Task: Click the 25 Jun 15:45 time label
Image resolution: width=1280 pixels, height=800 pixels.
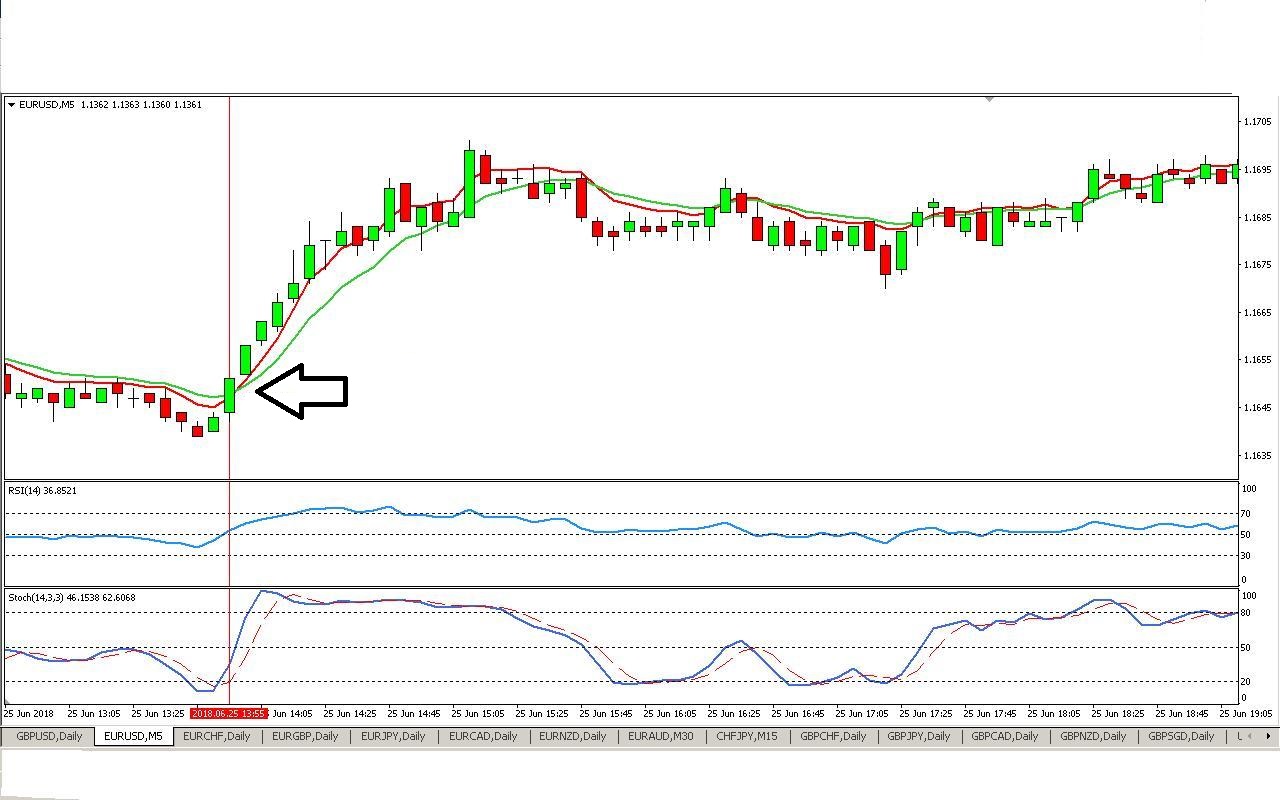Action: [606, 713]
